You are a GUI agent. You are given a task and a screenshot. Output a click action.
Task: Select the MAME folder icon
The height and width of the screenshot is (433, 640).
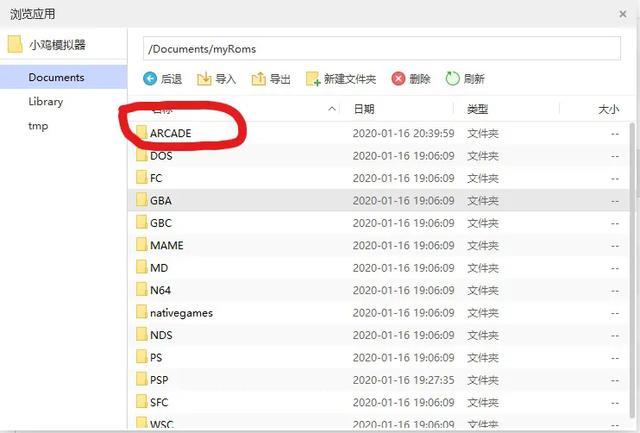tap(142, 245)
